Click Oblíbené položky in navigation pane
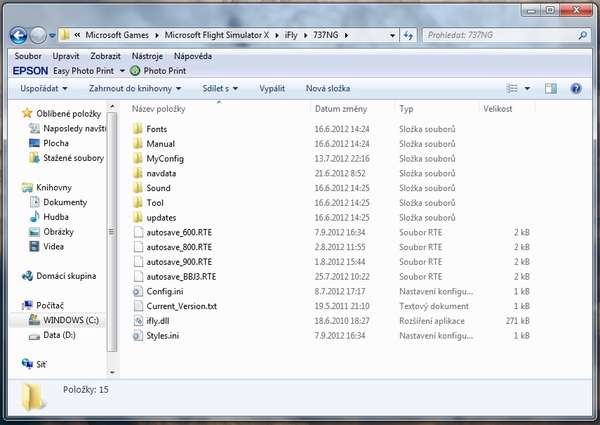The image size is (600, 425). point(68,114)
